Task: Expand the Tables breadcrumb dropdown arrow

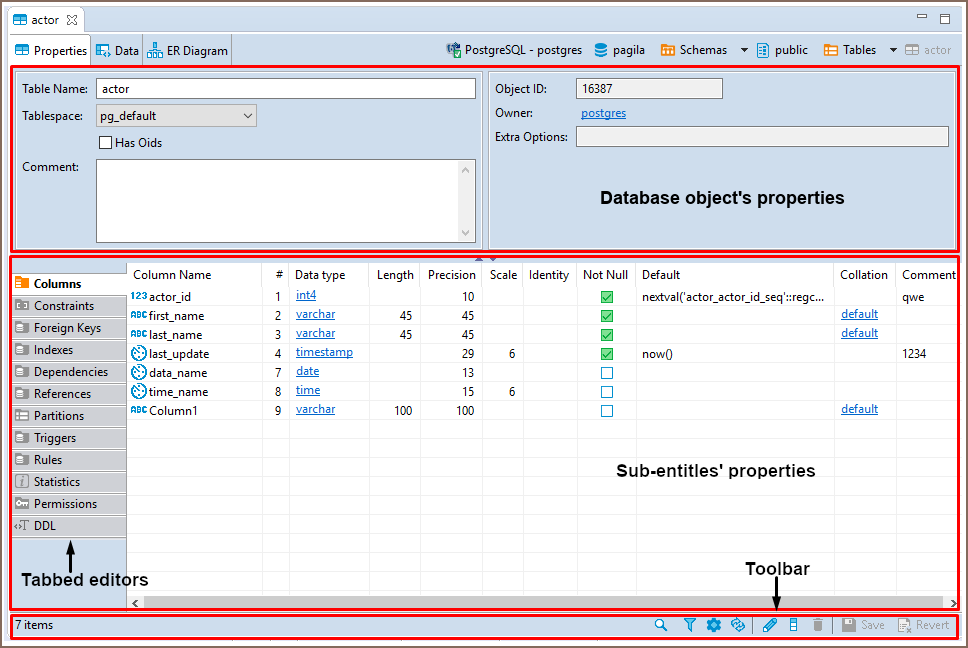Action: 893,50
